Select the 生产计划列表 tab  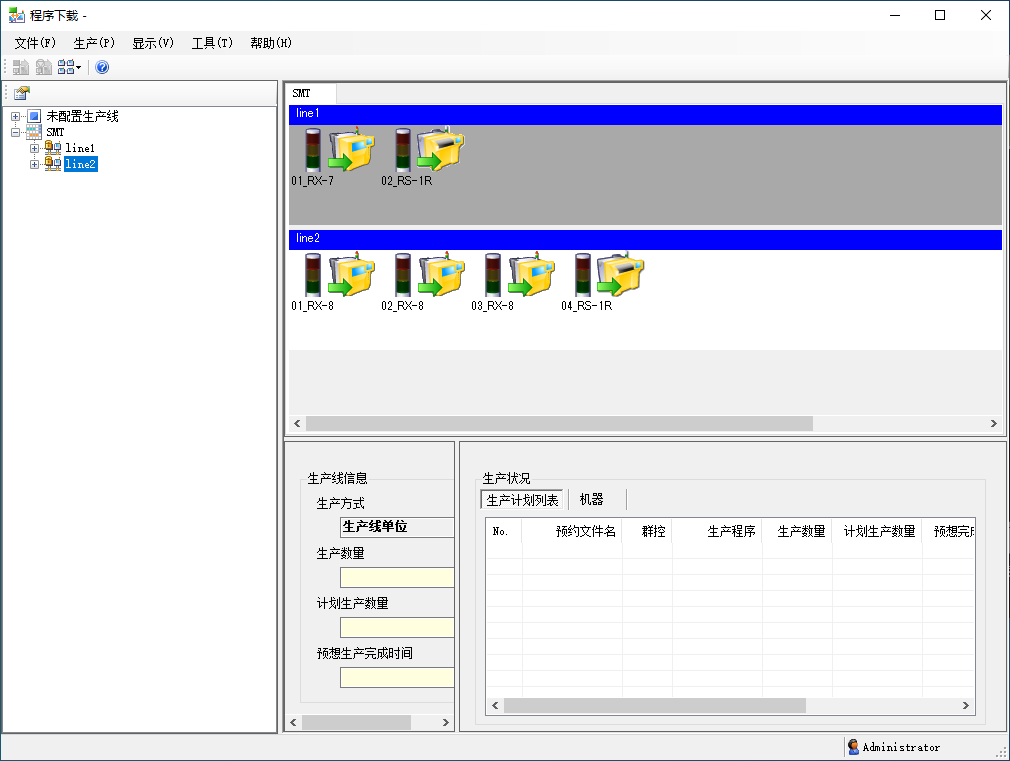(521, 499)
